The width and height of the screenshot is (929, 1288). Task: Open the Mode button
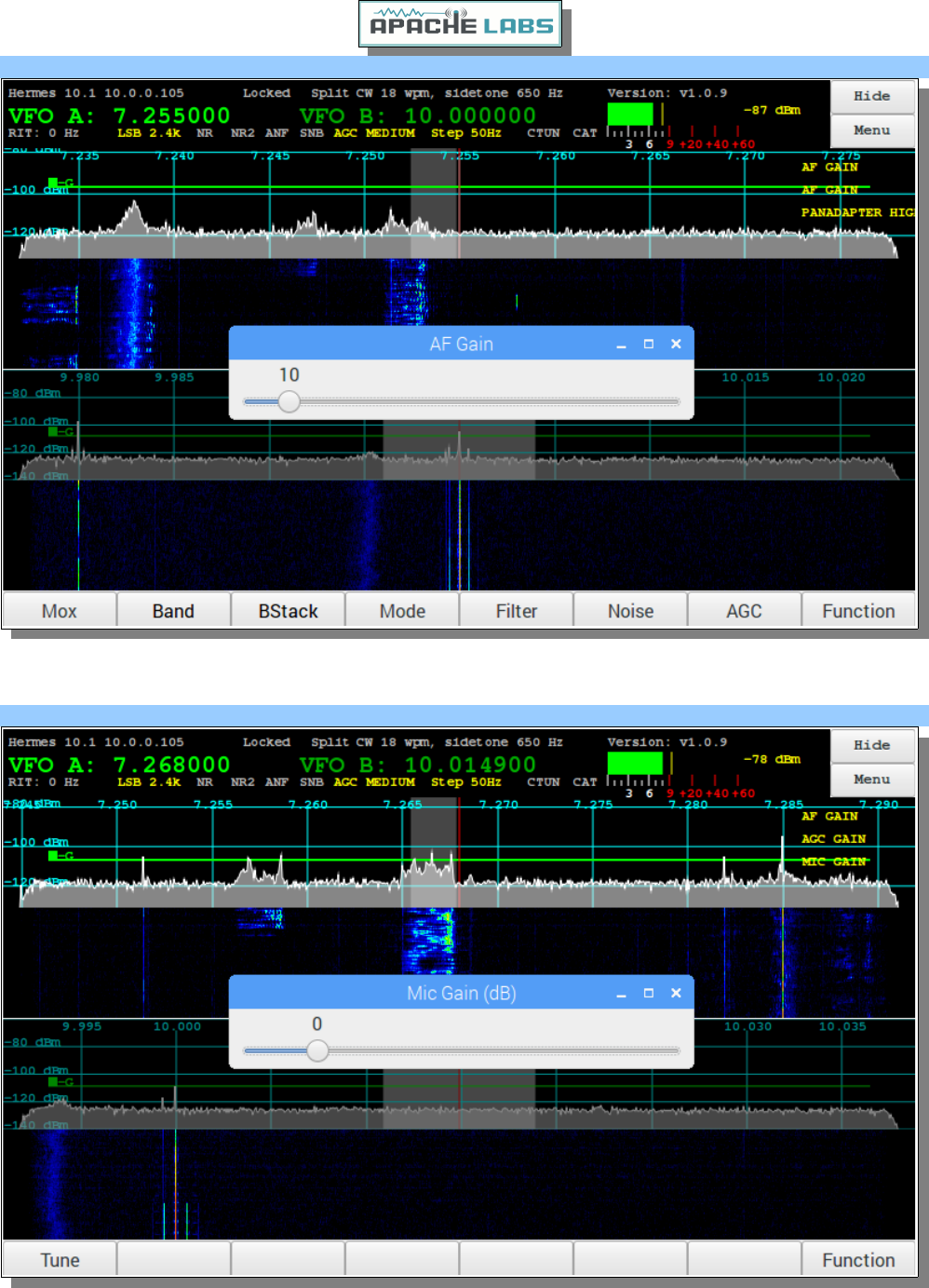[x=402, y=611]
